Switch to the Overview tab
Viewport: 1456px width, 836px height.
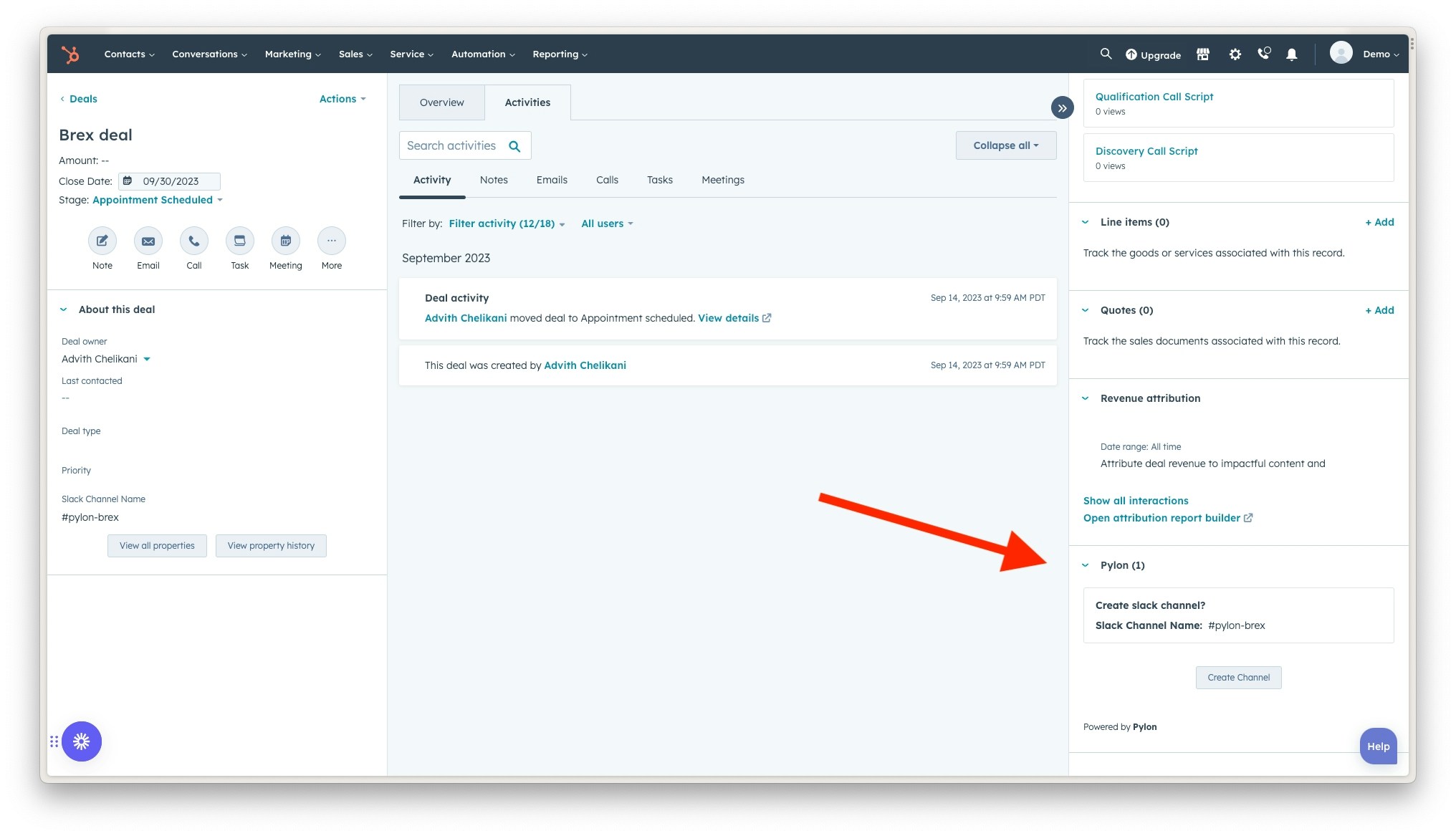tap(441, 102)
